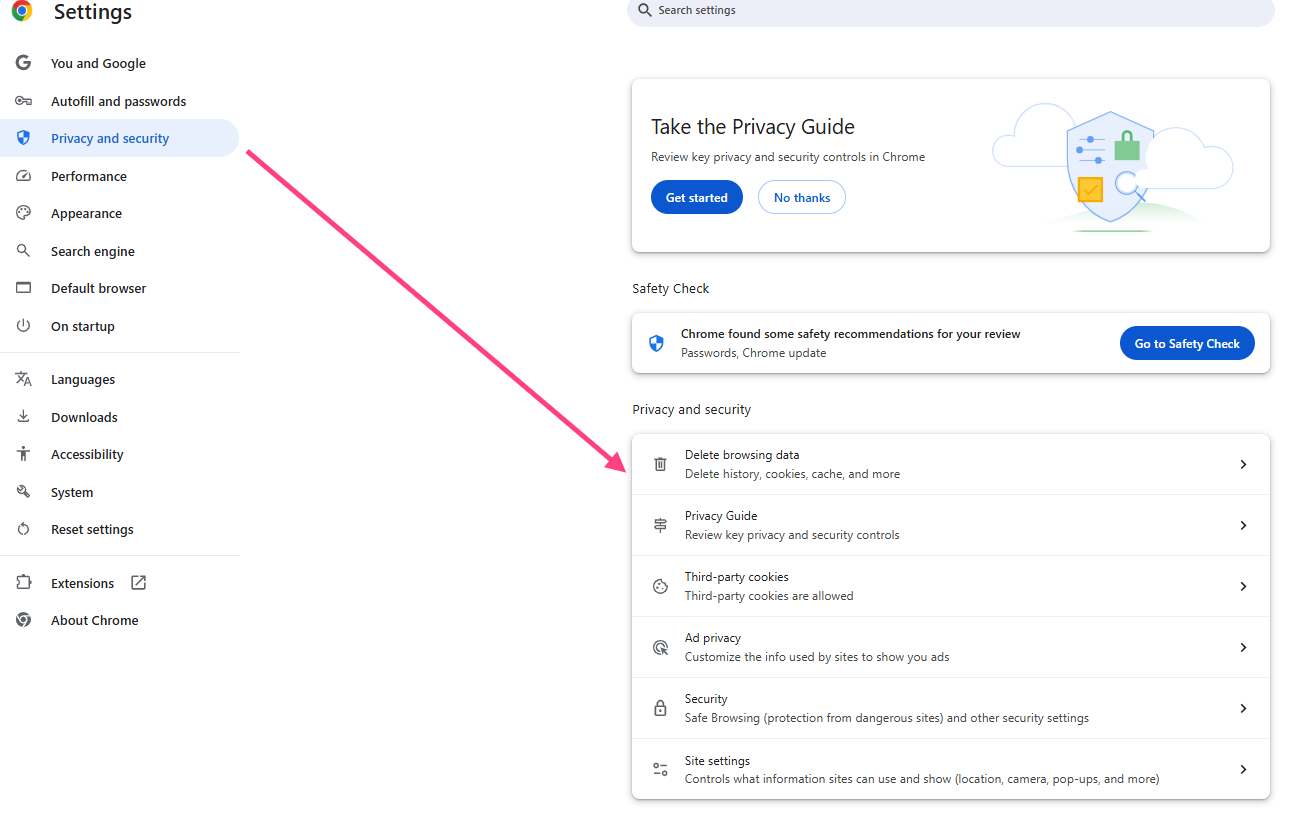Screen dimensions: 1290x813
Task: Click the trash icon for Delete browsing data
Action: 660,464
